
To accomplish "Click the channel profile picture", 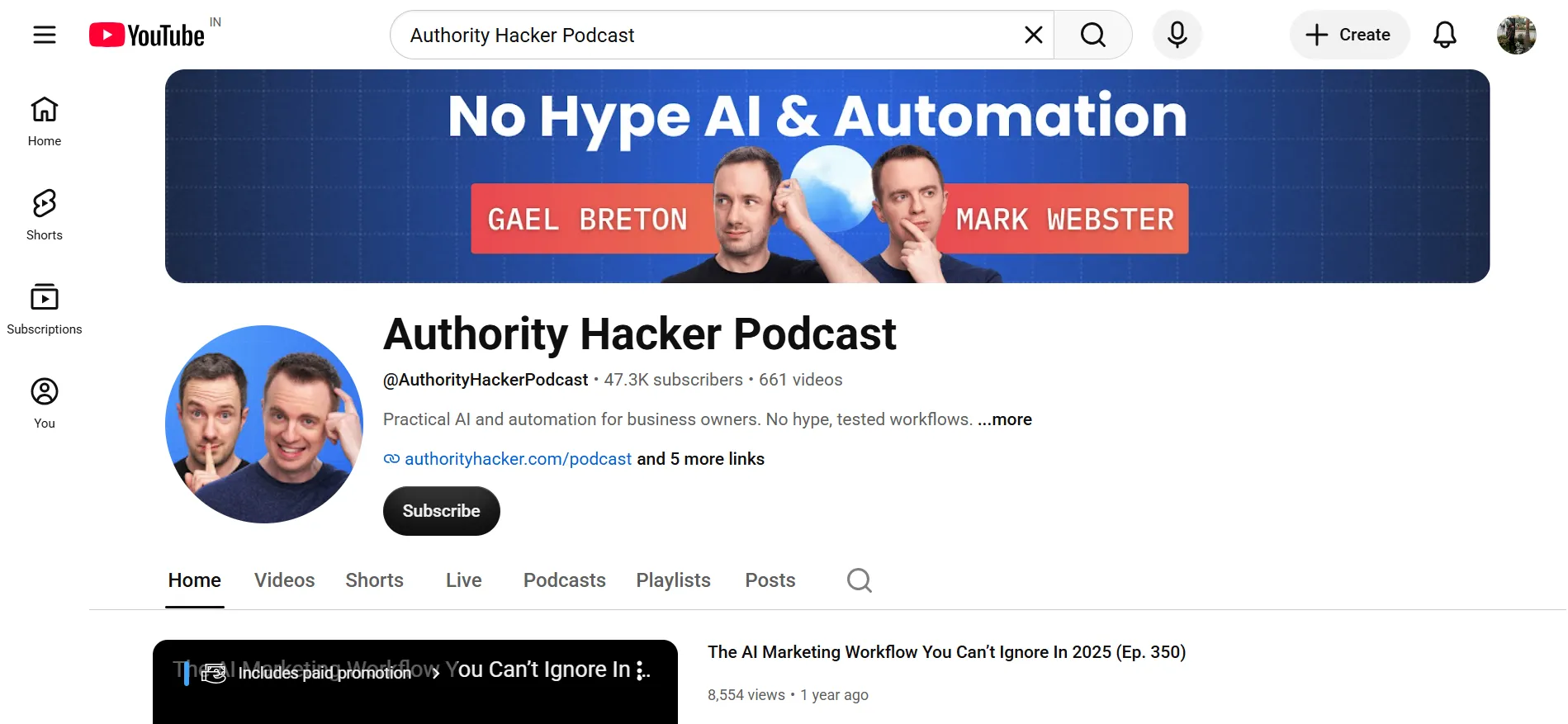I will 264,424.
